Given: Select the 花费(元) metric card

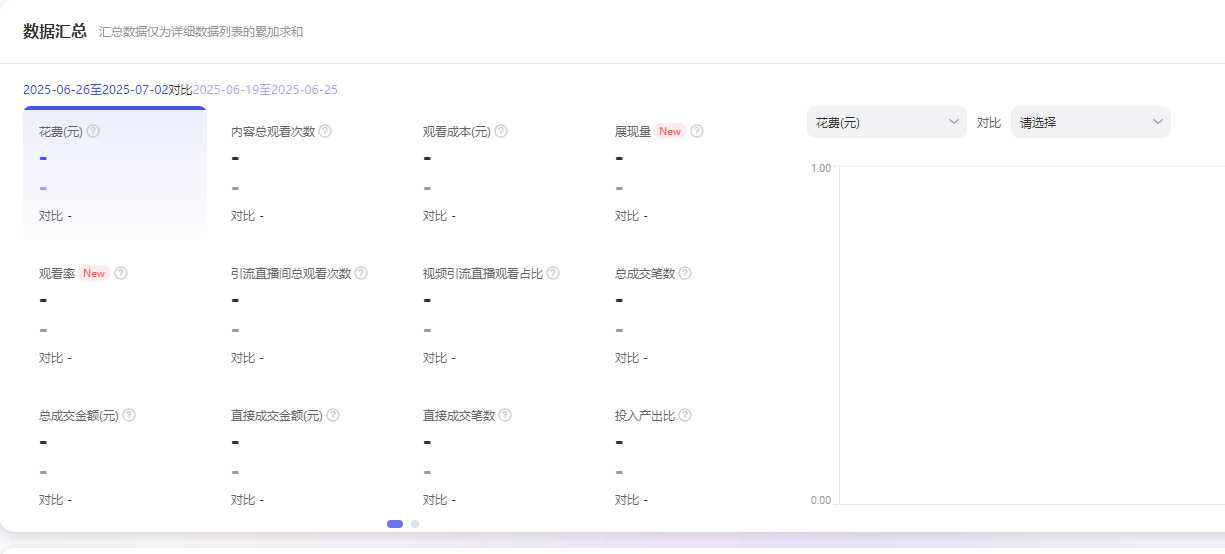Looking at the screenshot, I should [114, 173].
